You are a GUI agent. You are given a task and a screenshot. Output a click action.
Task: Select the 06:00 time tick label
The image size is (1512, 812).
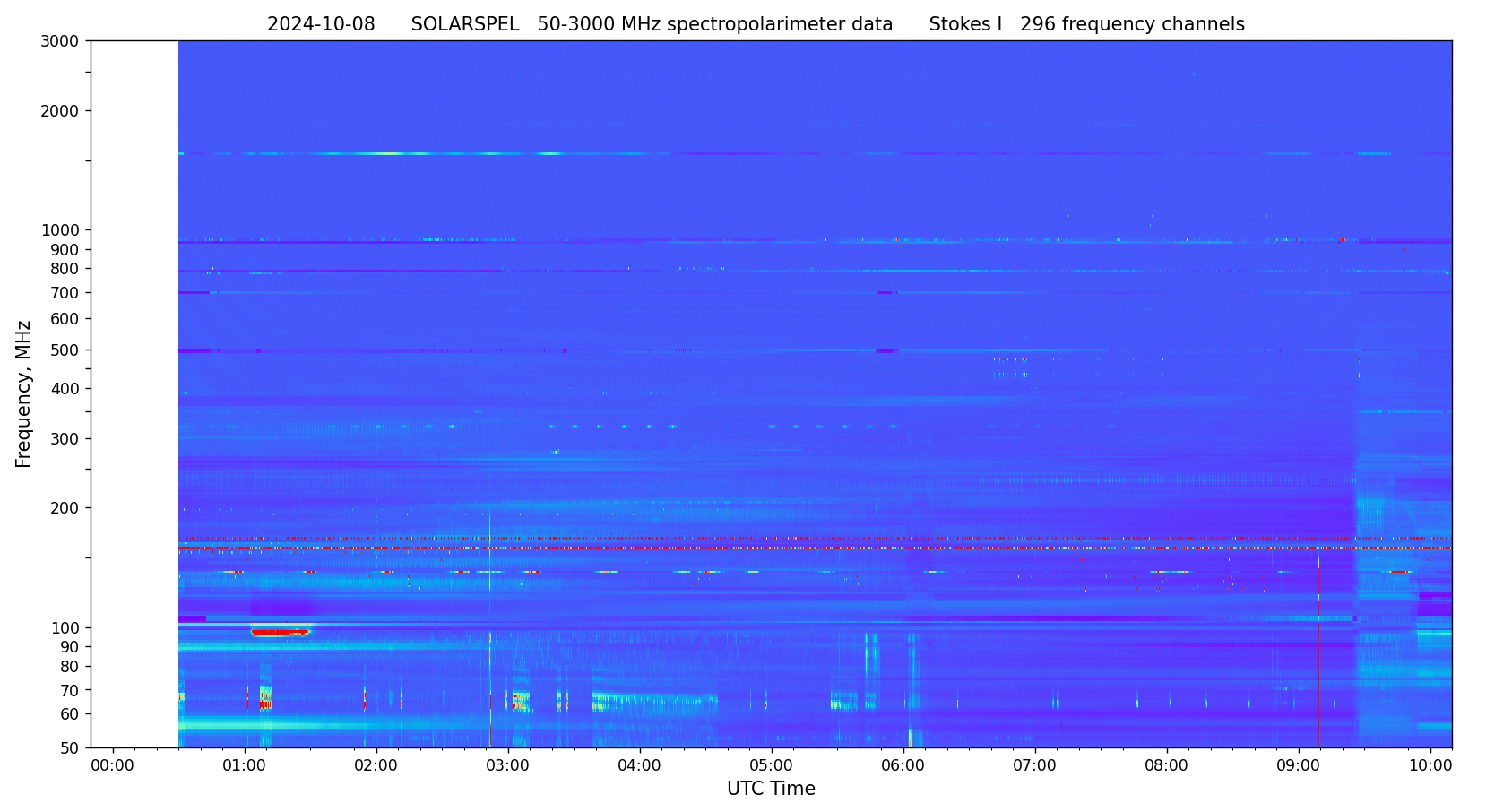(903, 765)
